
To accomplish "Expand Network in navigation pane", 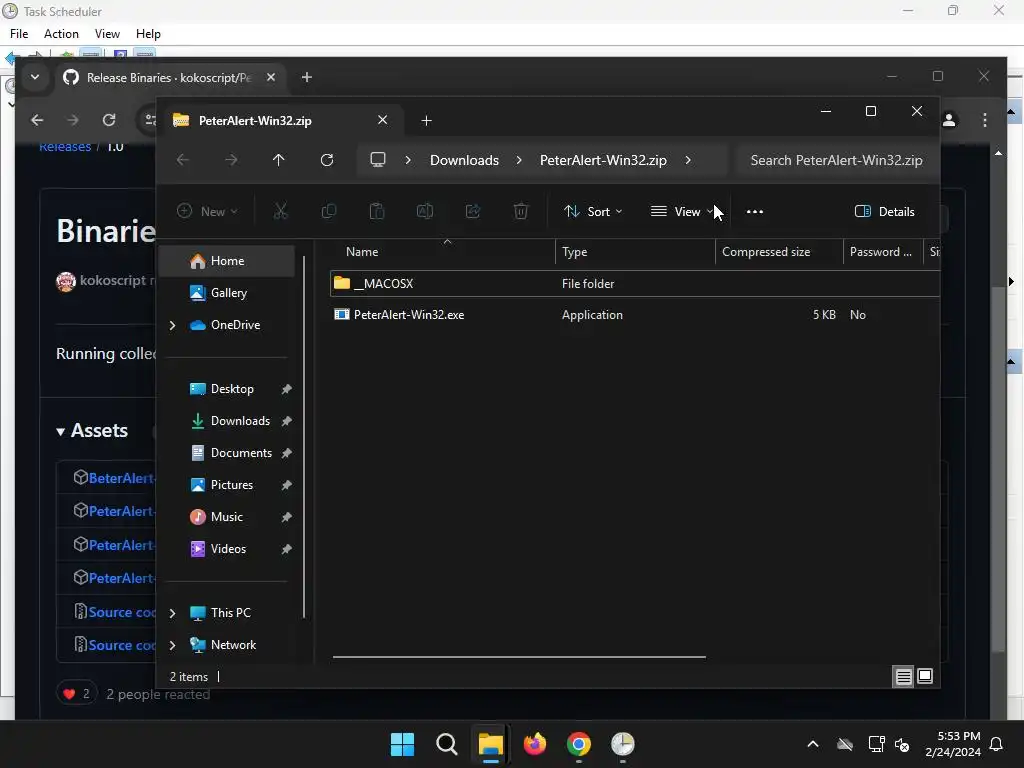I will pyautogui.click(x=172, y=645).
